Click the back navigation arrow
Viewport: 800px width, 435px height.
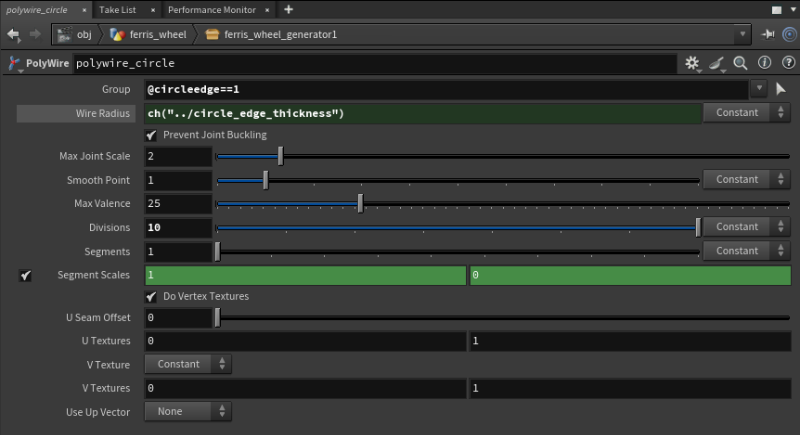pyautogui.click(x=13, y=35)
